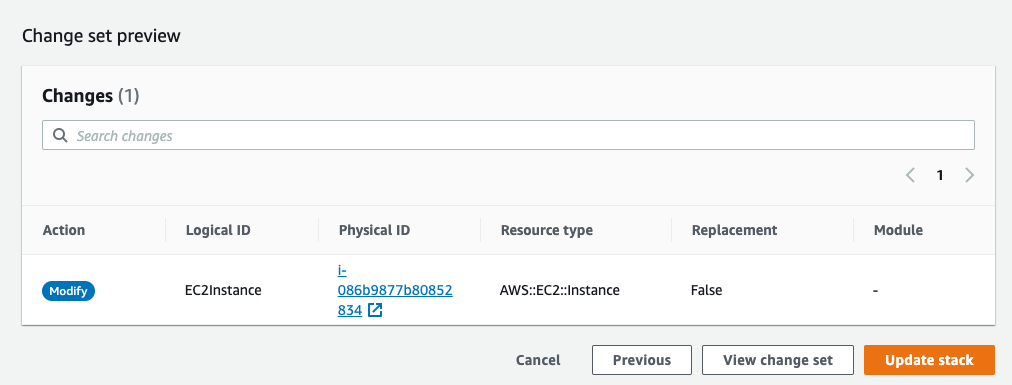Click View change set button
The width and height of the screenshot is (1012, 385).
[778, 360]
